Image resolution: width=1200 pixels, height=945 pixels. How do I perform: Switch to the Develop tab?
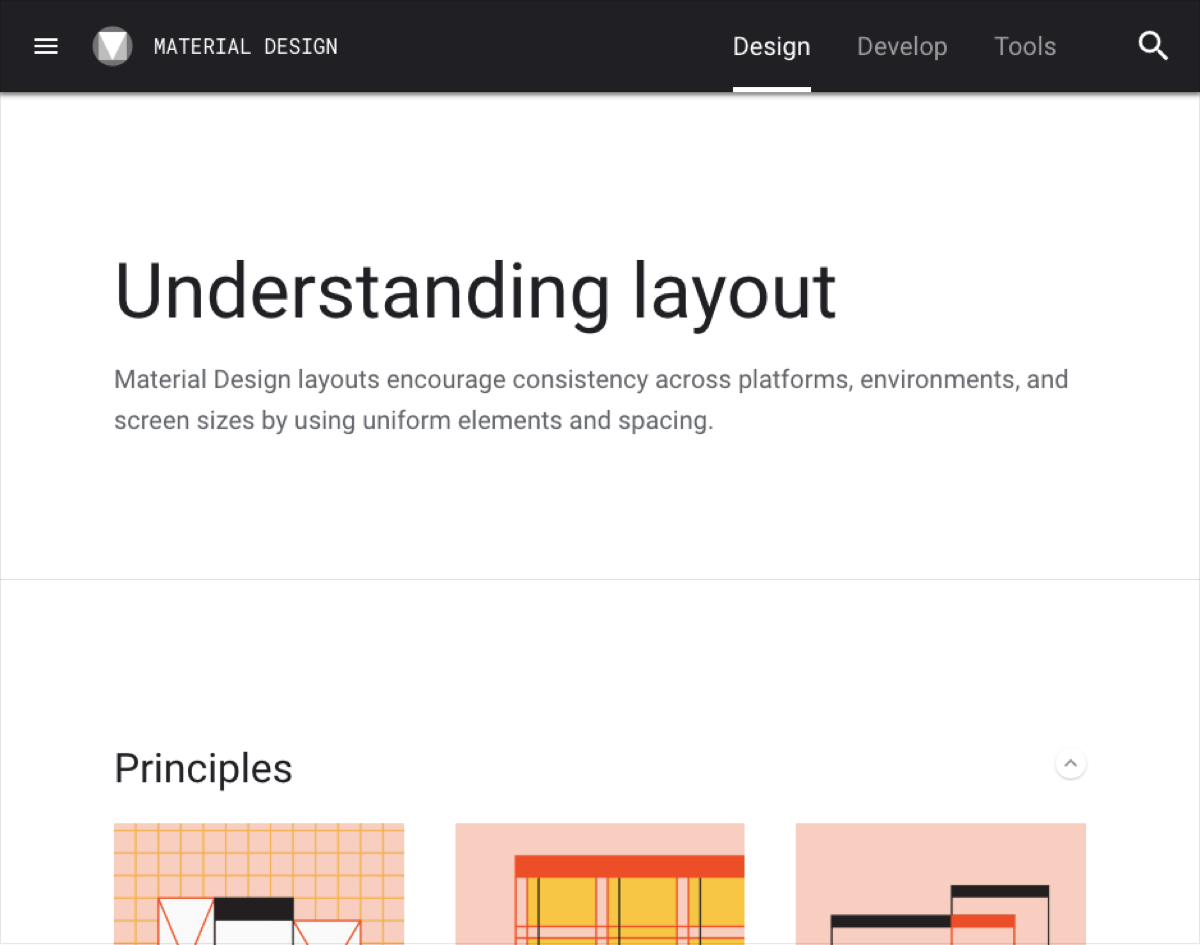(x=902, y=46)
